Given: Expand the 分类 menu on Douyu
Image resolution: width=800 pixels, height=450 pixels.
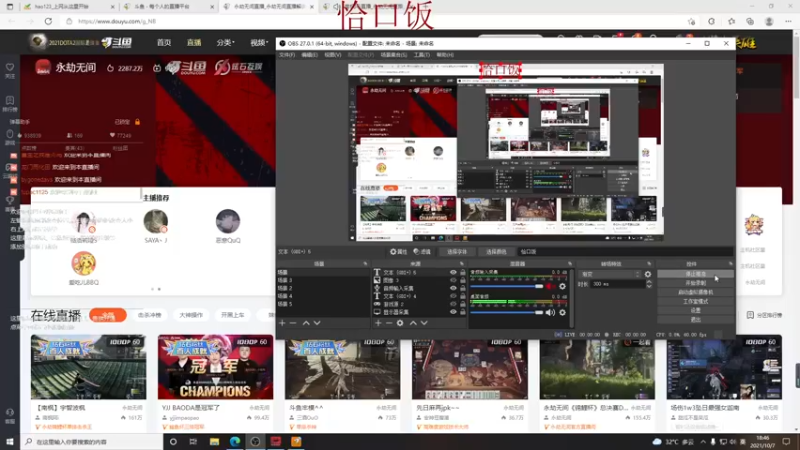Looking at the screenshot, I should (x=226, y=43).
